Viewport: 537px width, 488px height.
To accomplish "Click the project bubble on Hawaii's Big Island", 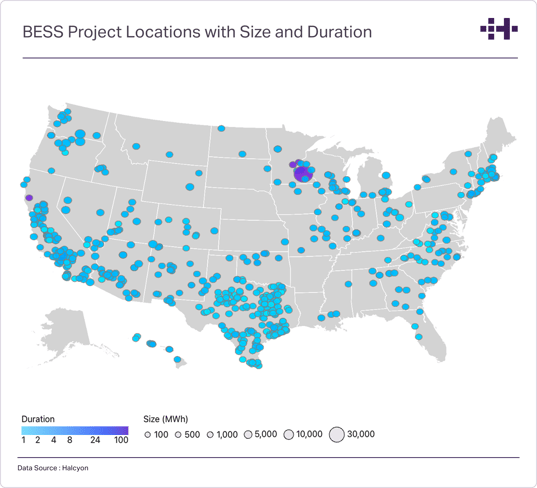I will click(x=177, y=359).
